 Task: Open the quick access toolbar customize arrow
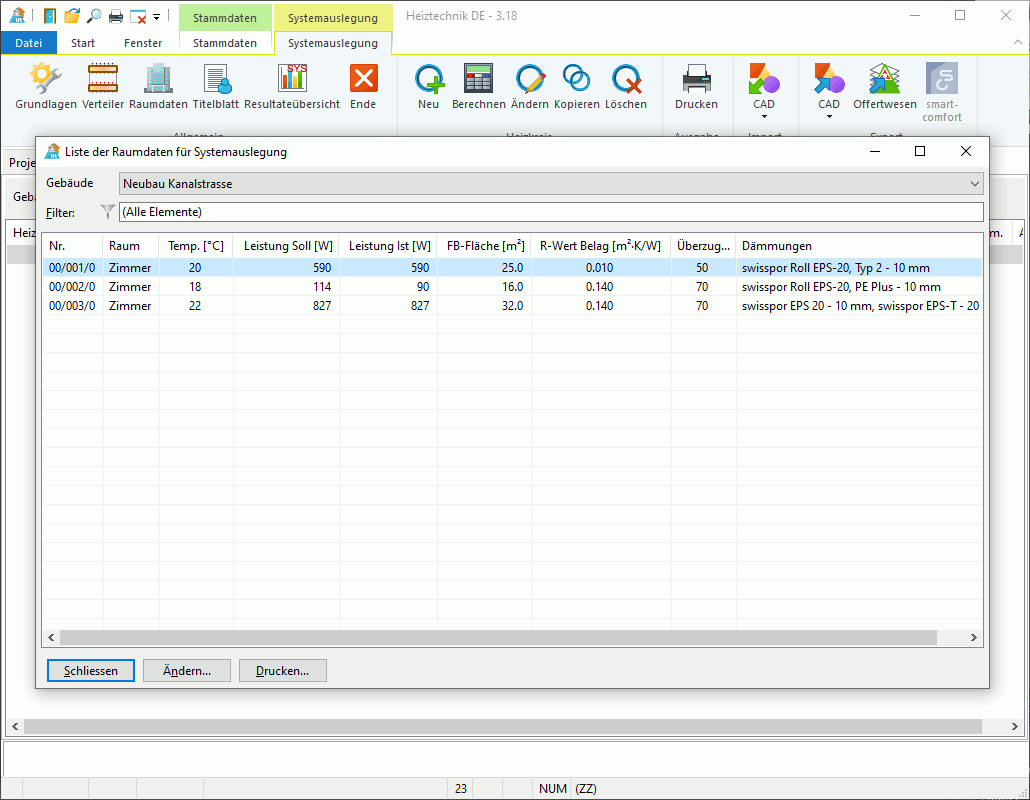pos(156,16)
